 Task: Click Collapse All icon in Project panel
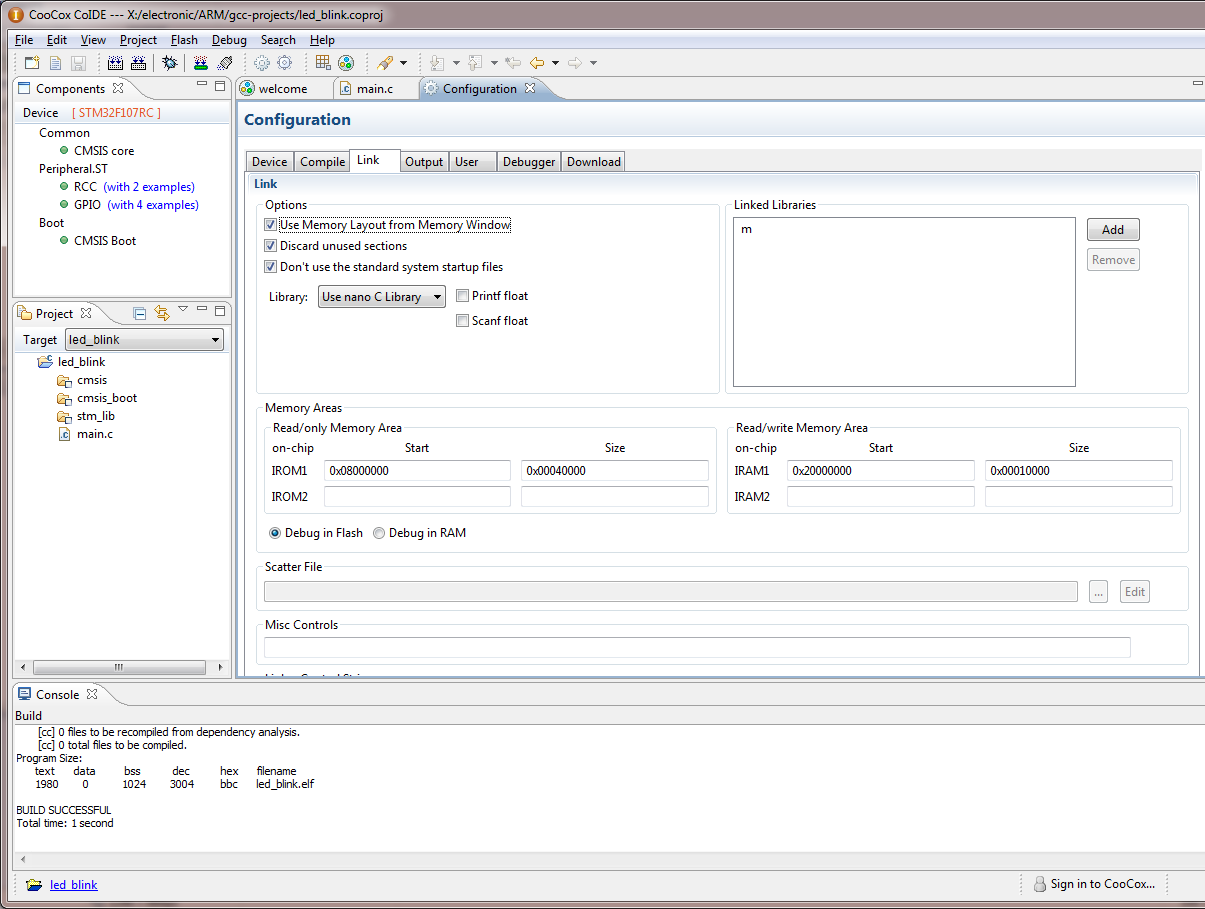point(140,313)
